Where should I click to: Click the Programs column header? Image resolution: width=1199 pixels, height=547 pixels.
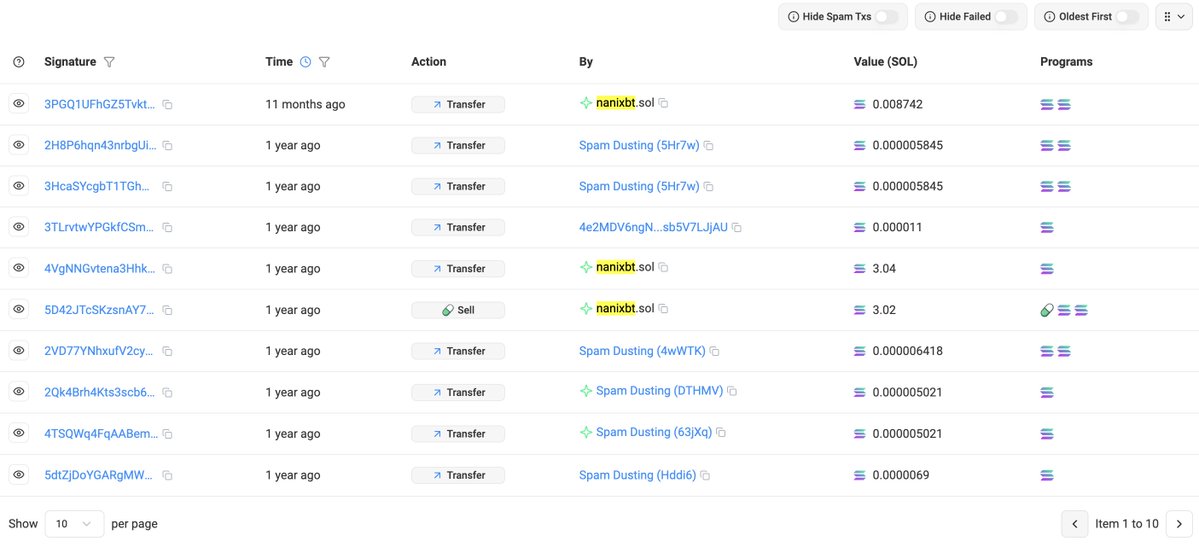(x=1066, y=62)
